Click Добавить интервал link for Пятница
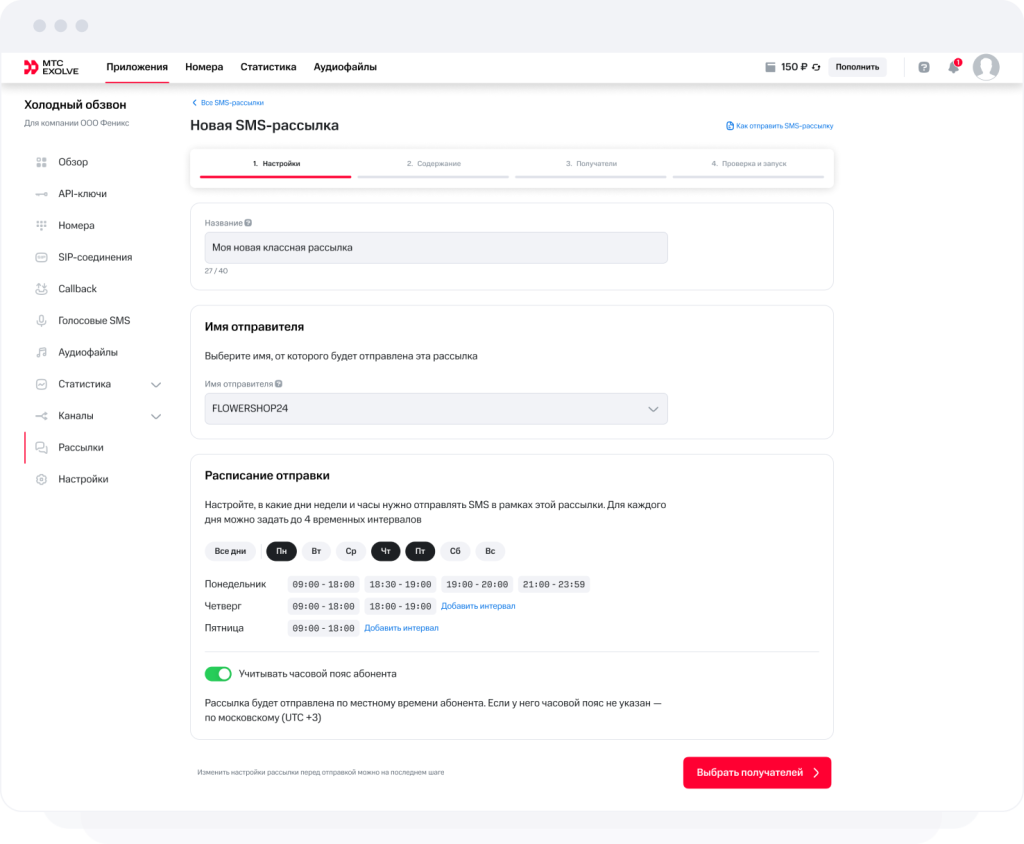Image resolution: width=1024 pixels, height=844 pixels. point(401,628)
